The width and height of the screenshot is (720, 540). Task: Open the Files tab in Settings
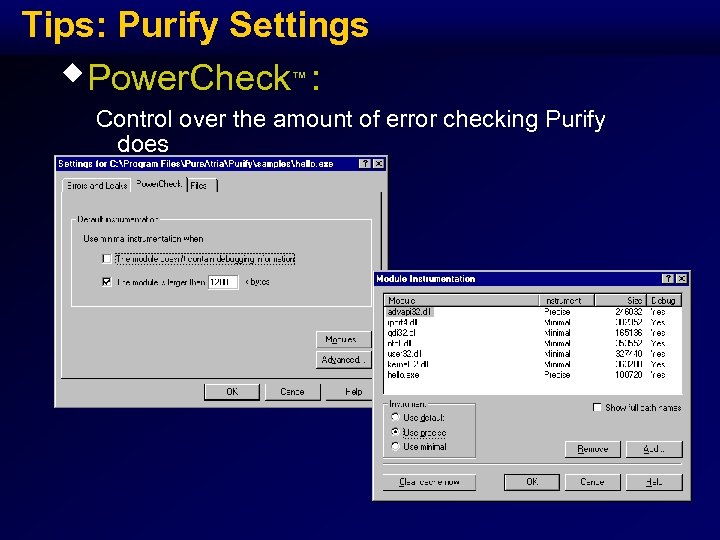[x=202, y=186]
